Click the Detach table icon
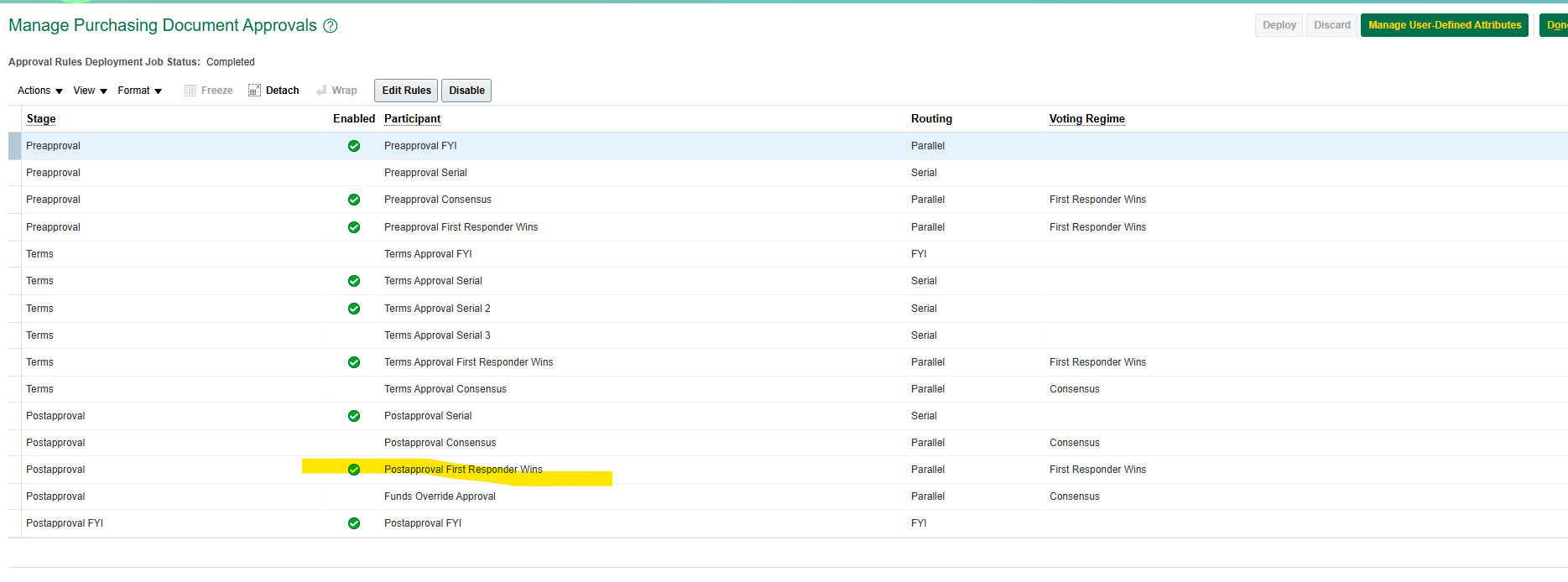Viewport: 1568px width, 582px height. click(x=254, y=91)
